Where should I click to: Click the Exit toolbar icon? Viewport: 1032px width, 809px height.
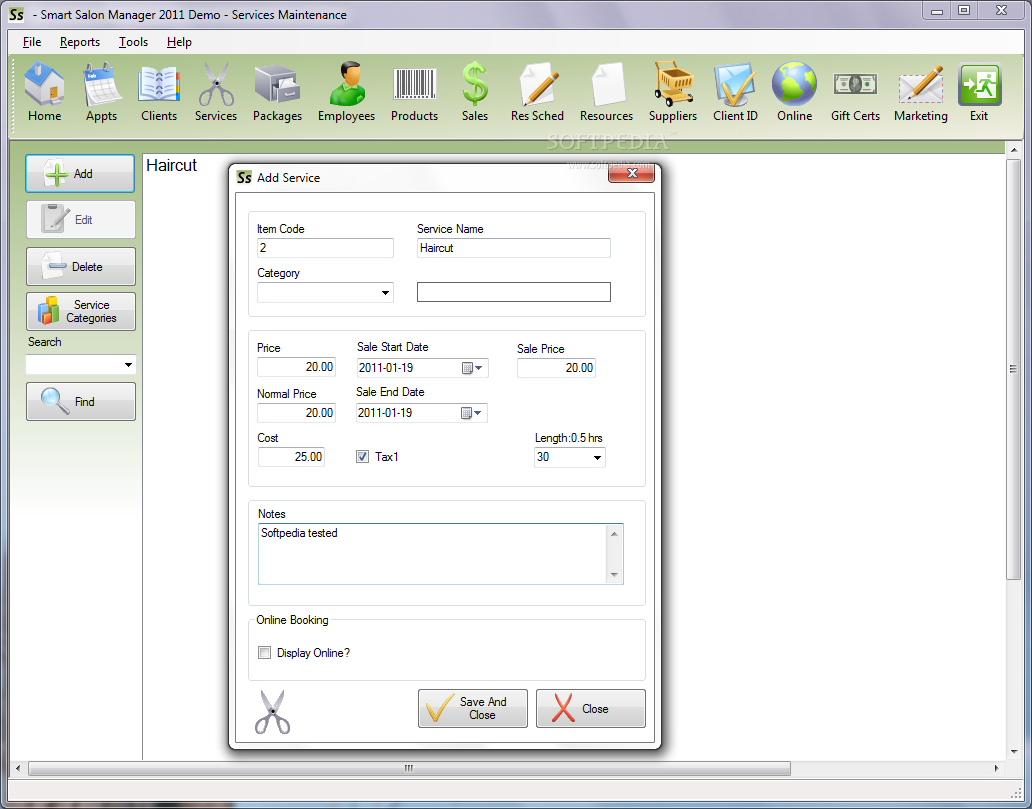point(979,92)
